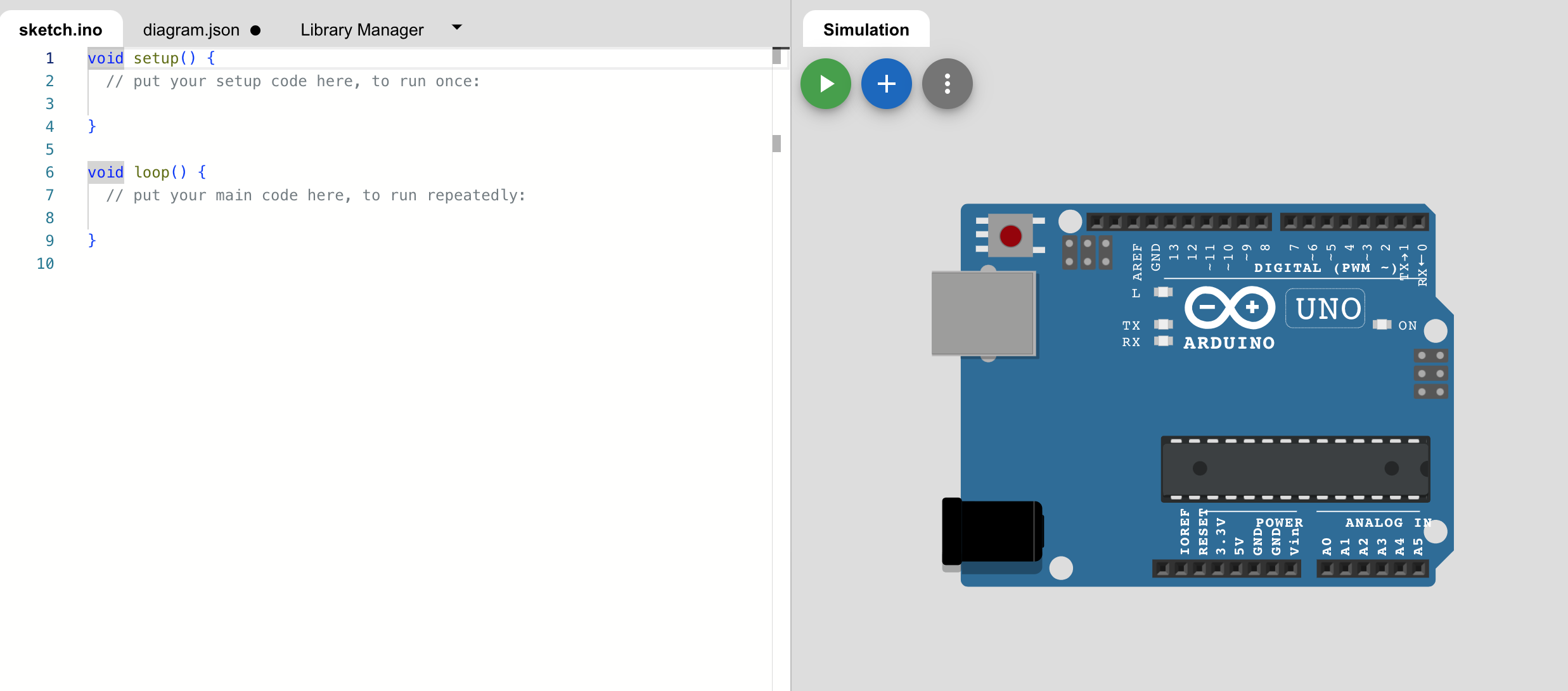Switch to the sketch.ino tab

click(x=61, y=30)
